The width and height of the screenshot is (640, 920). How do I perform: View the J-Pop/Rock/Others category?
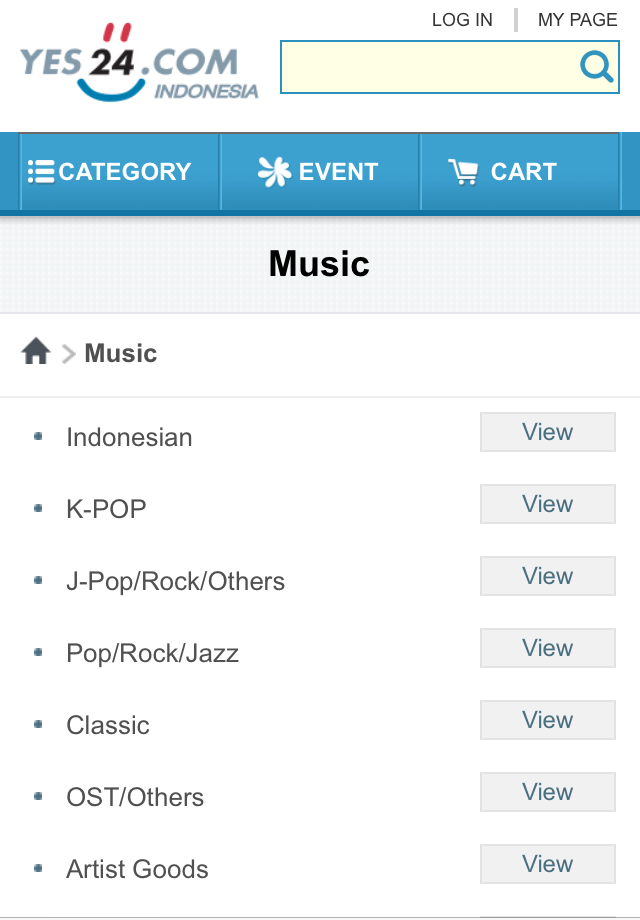coord(547,577)
